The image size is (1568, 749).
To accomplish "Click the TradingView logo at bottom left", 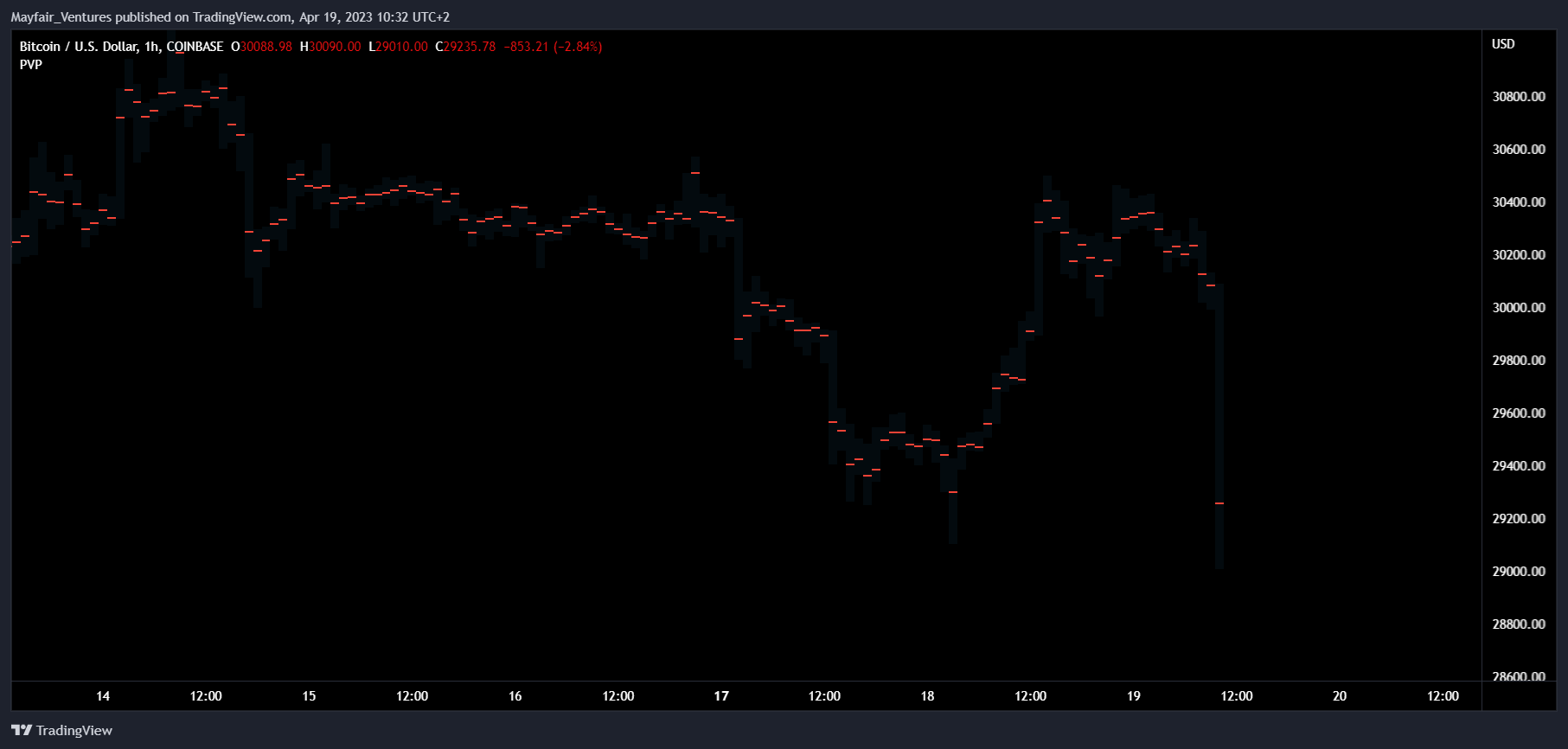I will [61, 731].
